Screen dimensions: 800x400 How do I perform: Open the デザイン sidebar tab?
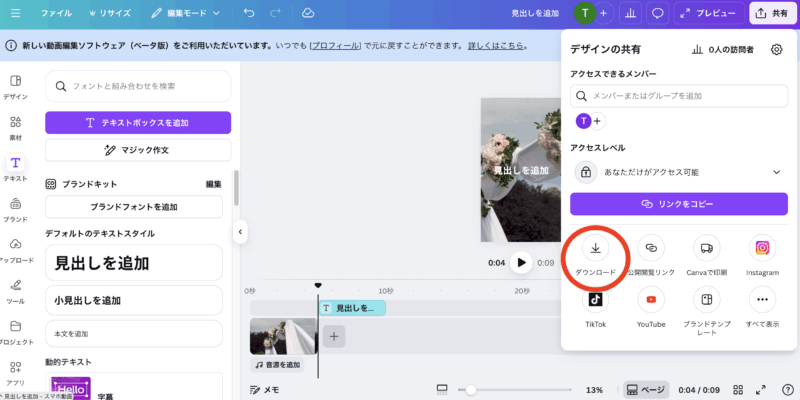(x=15, y=87)
